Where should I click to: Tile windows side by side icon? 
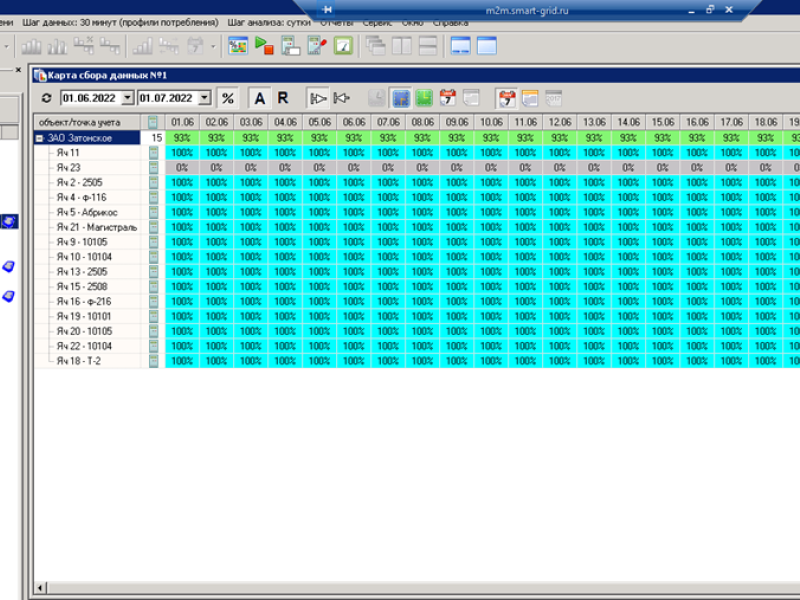click(402, 46)
